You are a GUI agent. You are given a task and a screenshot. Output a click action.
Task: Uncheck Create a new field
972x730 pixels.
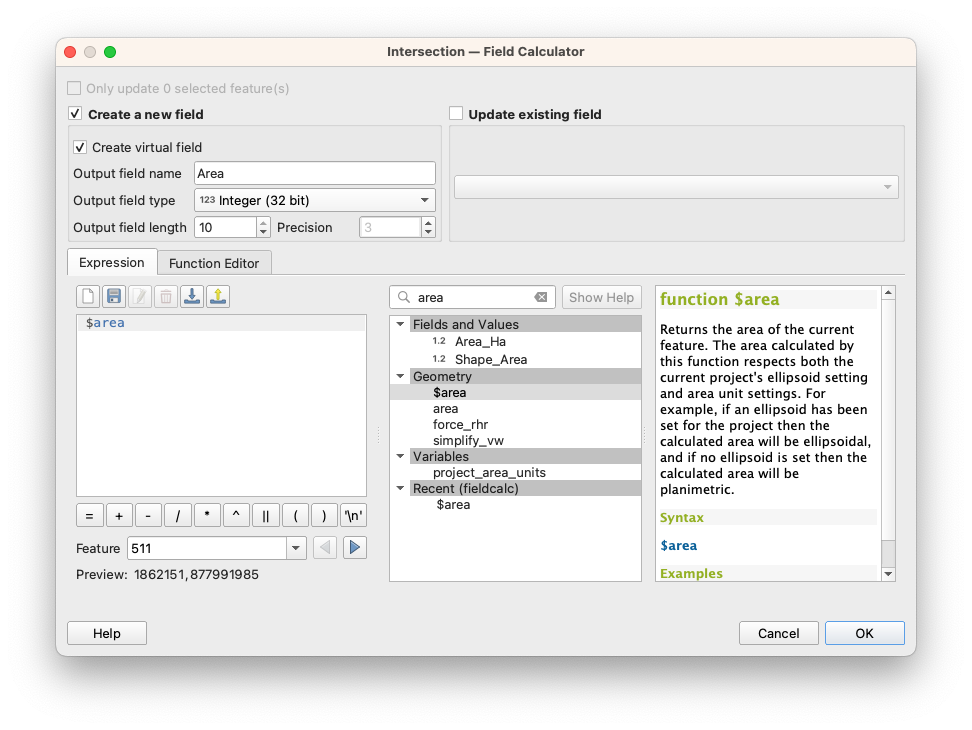75,114
